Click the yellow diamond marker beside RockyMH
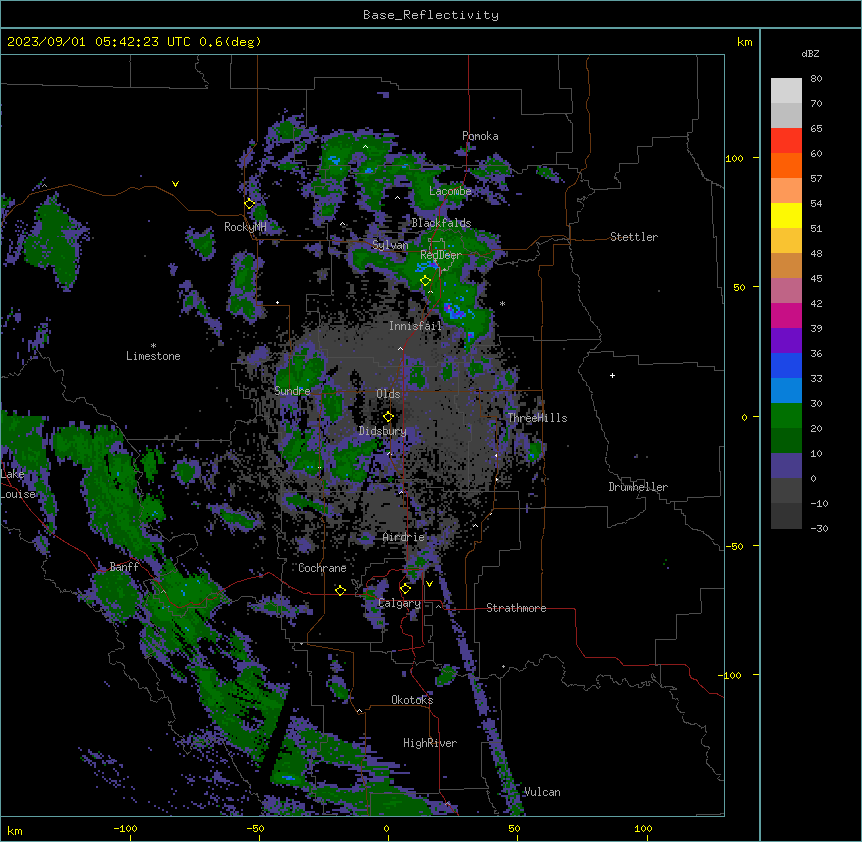Image resolution: width=862 pixels, height=842 pixels. [x=250, y=204]
